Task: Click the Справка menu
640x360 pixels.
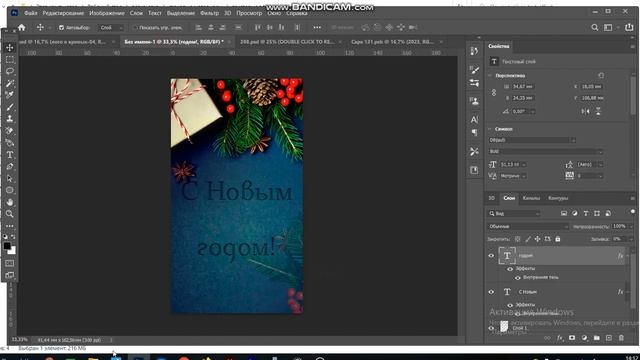Action: [297, 13]
